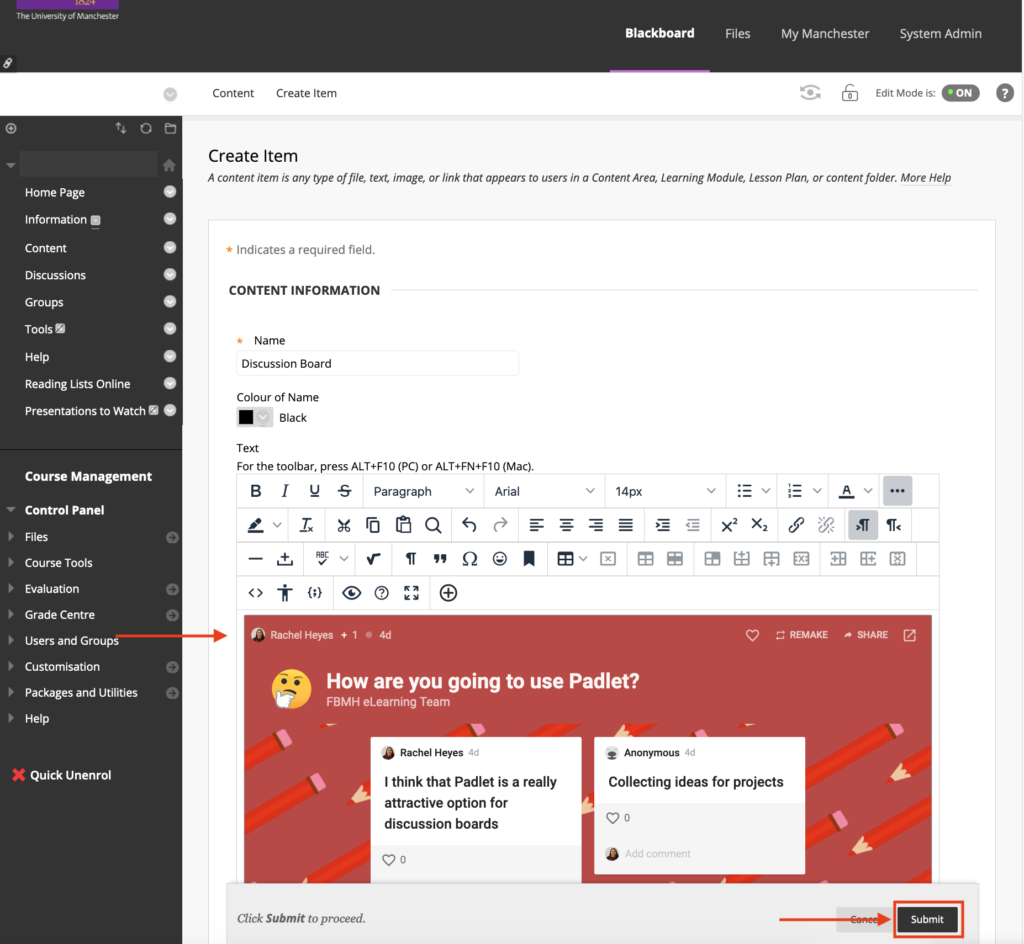Toggle show invisible paragraph marks
The height and width of the screenshot is (944, 1024).
tap(411, 559)
